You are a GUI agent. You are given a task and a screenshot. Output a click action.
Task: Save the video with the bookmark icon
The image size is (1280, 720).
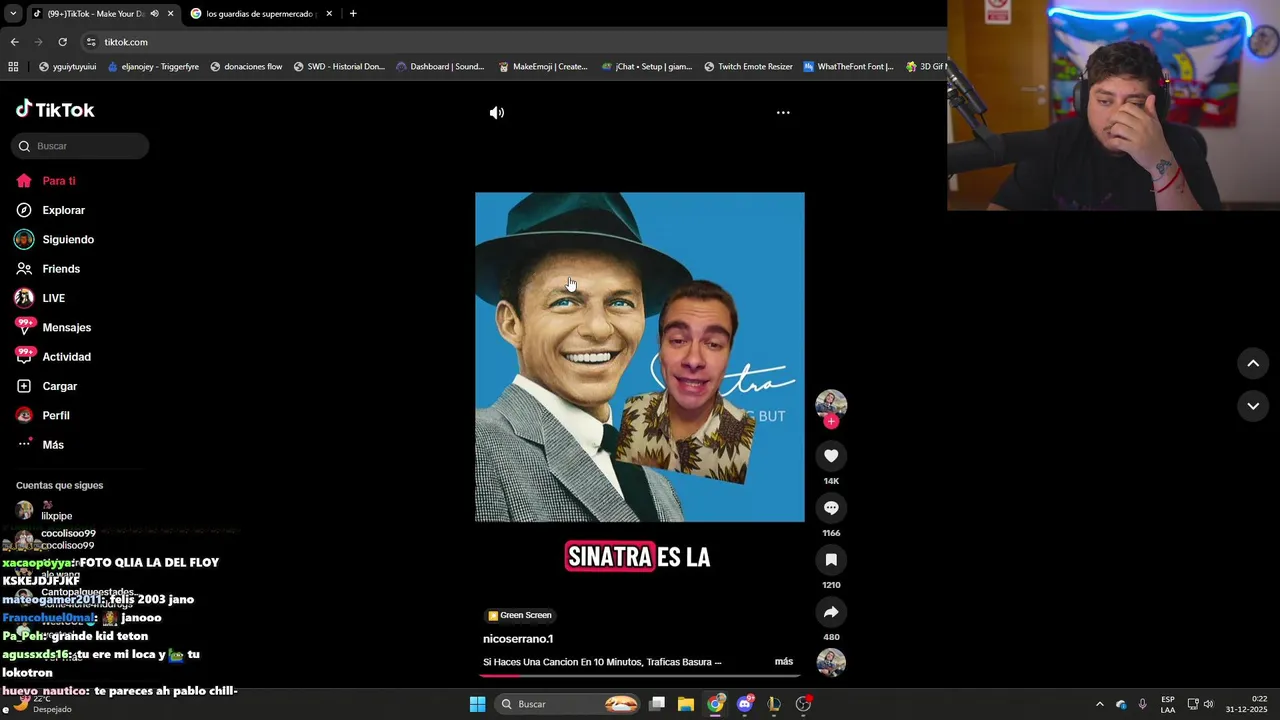coord(831,560)
